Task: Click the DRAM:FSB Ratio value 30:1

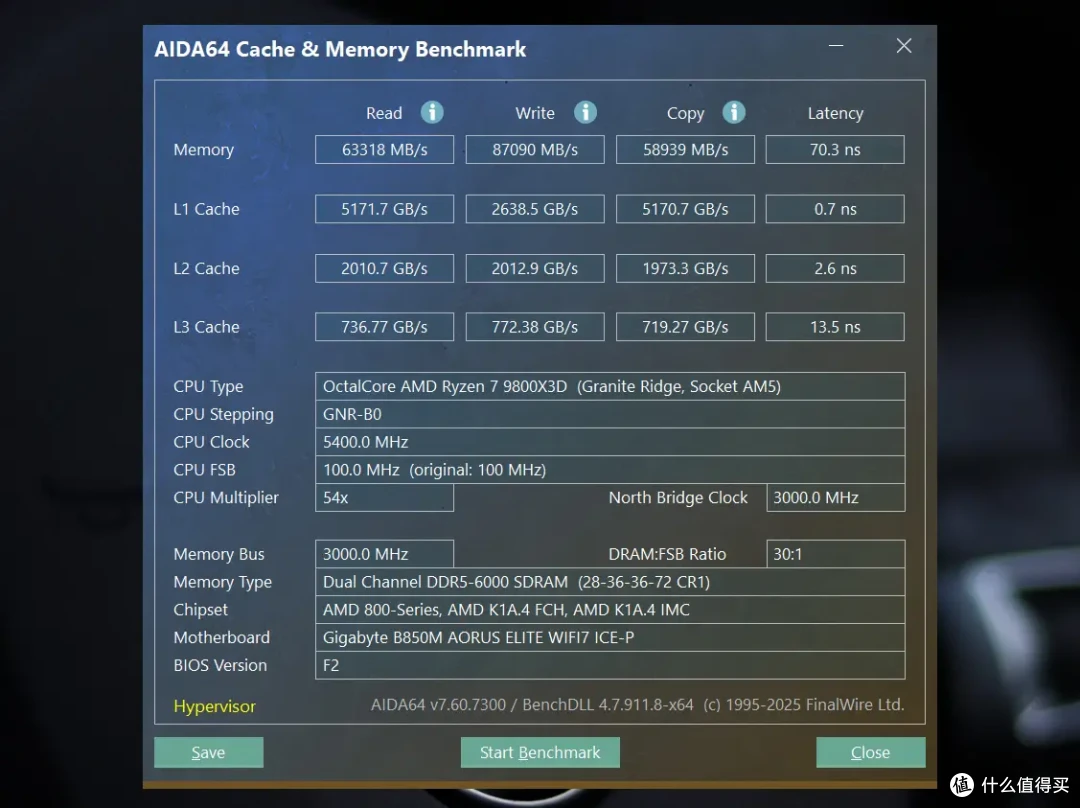Action: (x=835, y=554)
